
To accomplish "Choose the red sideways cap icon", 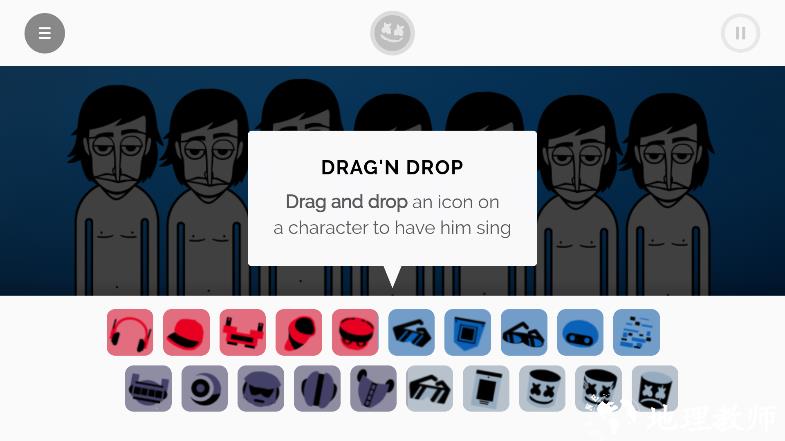I will pyautogui.click(x=299, y=332).
